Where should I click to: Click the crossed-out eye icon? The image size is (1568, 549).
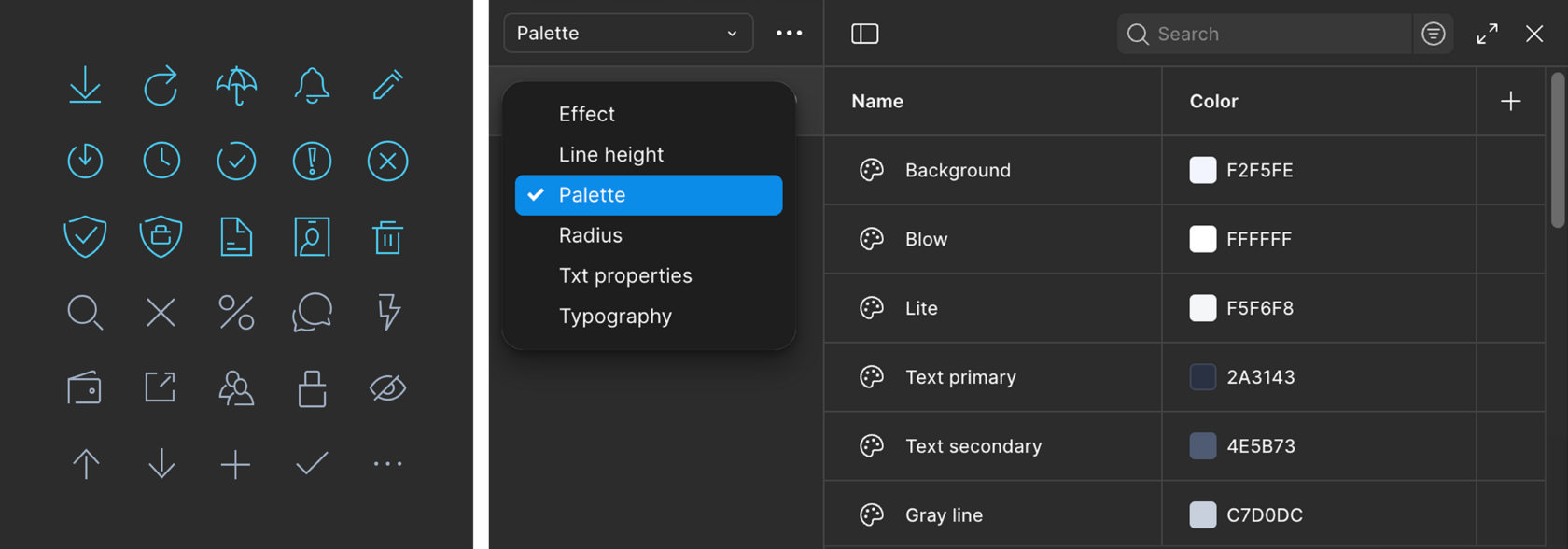point(387,387)
